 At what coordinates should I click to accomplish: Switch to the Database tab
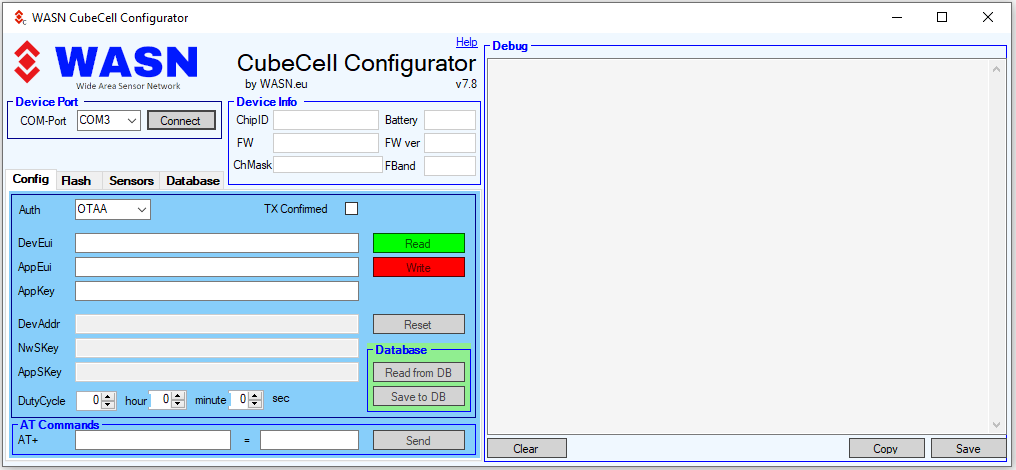tap(193, 181)
